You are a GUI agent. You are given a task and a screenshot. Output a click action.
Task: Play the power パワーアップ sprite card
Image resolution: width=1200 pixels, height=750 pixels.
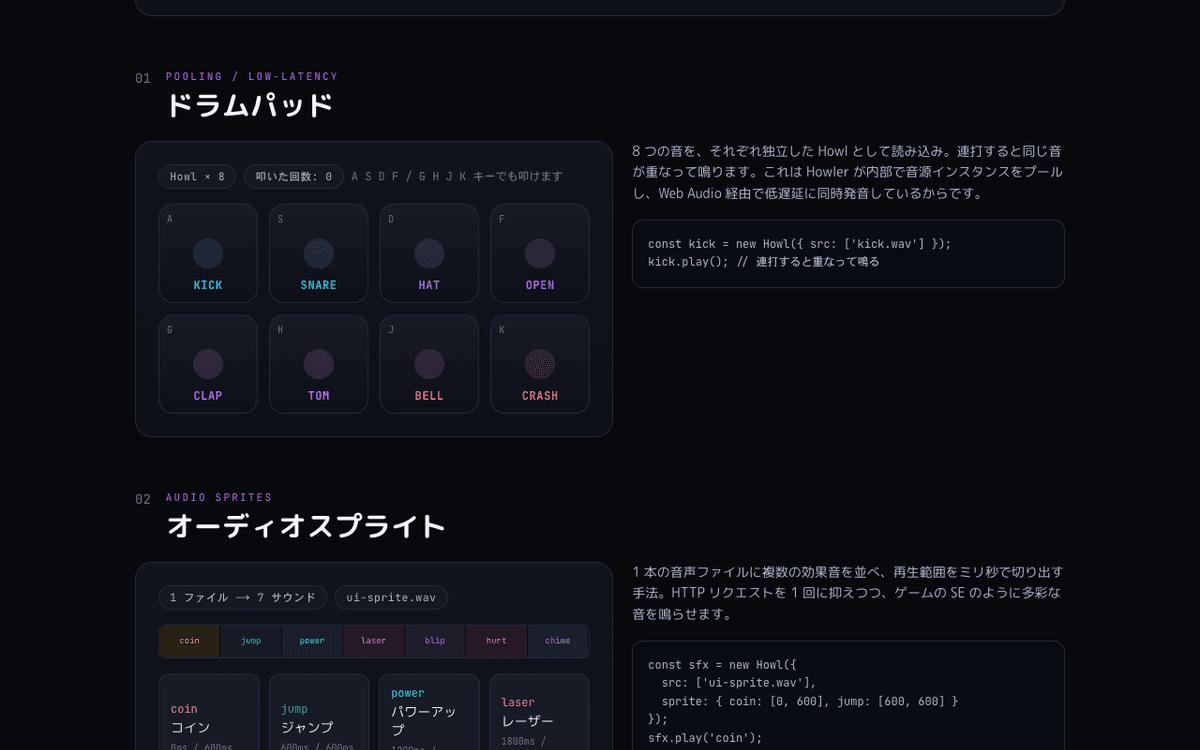[x=429, y=712]
